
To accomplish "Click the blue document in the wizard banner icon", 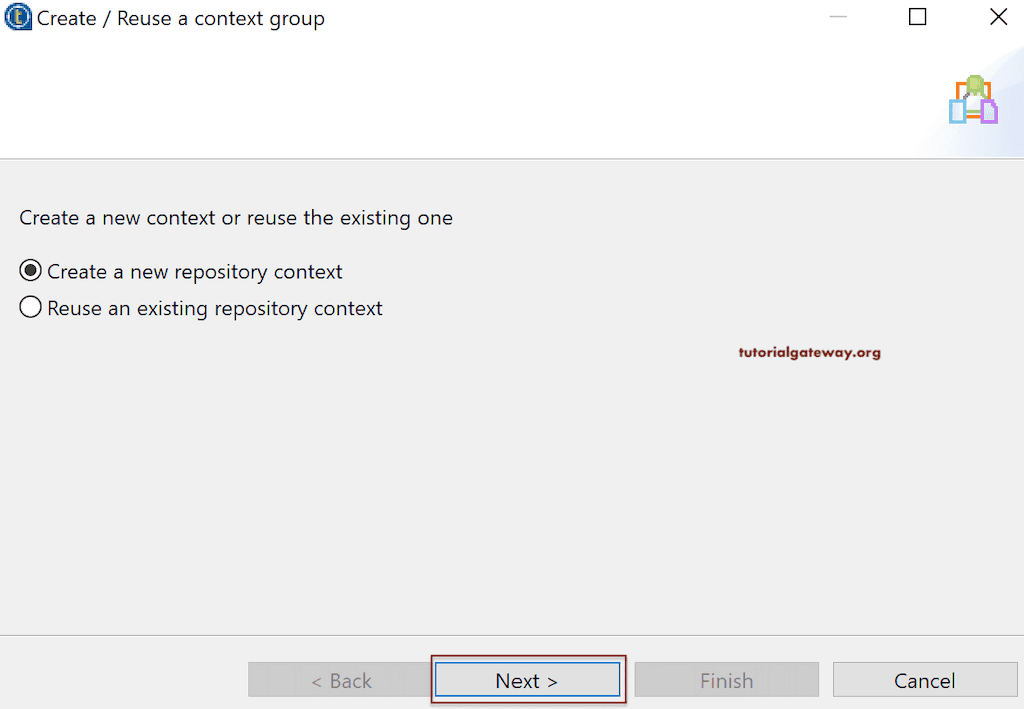I will pyautogui.click(x=957, y=111).
